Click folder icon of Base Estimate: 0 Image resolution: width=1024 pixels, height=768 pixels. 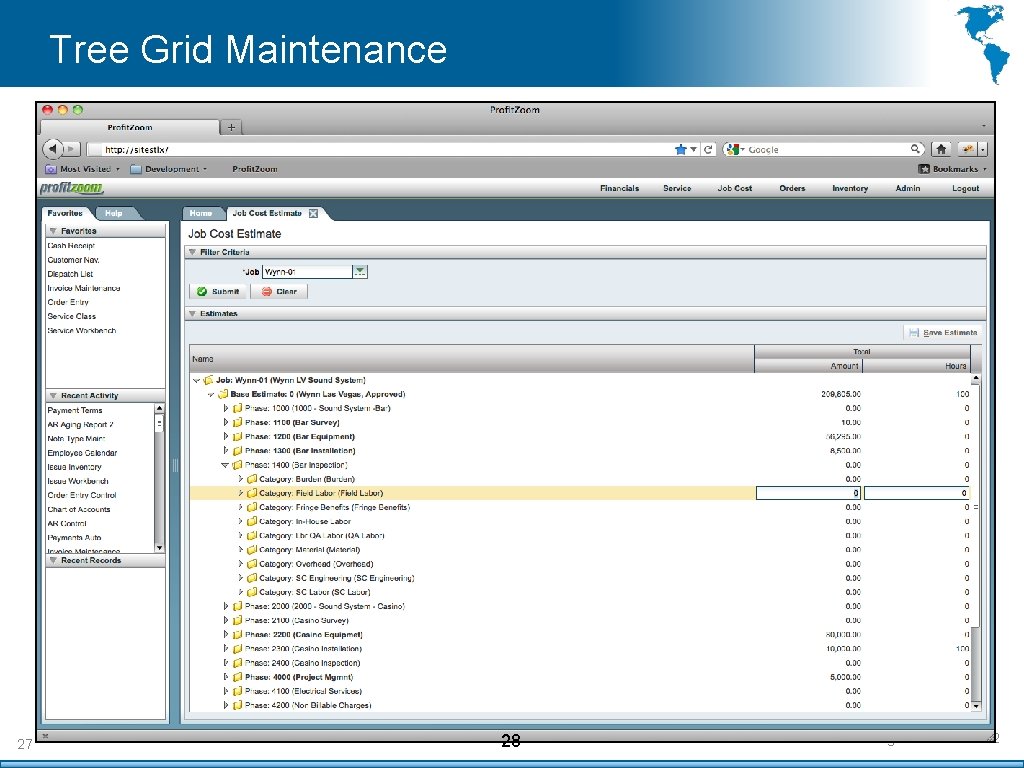click(223, 394)
